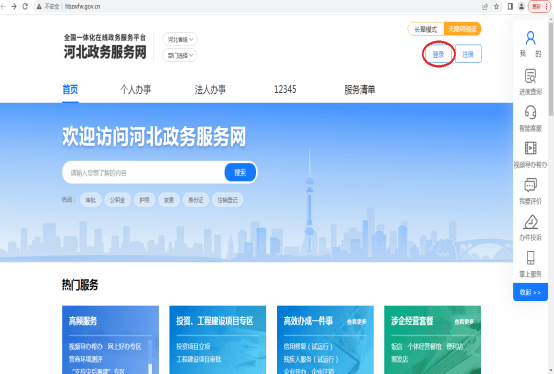Open 视频导办帮办 link in 高频服务 card

pyautogui.click(x=86, y=347)
